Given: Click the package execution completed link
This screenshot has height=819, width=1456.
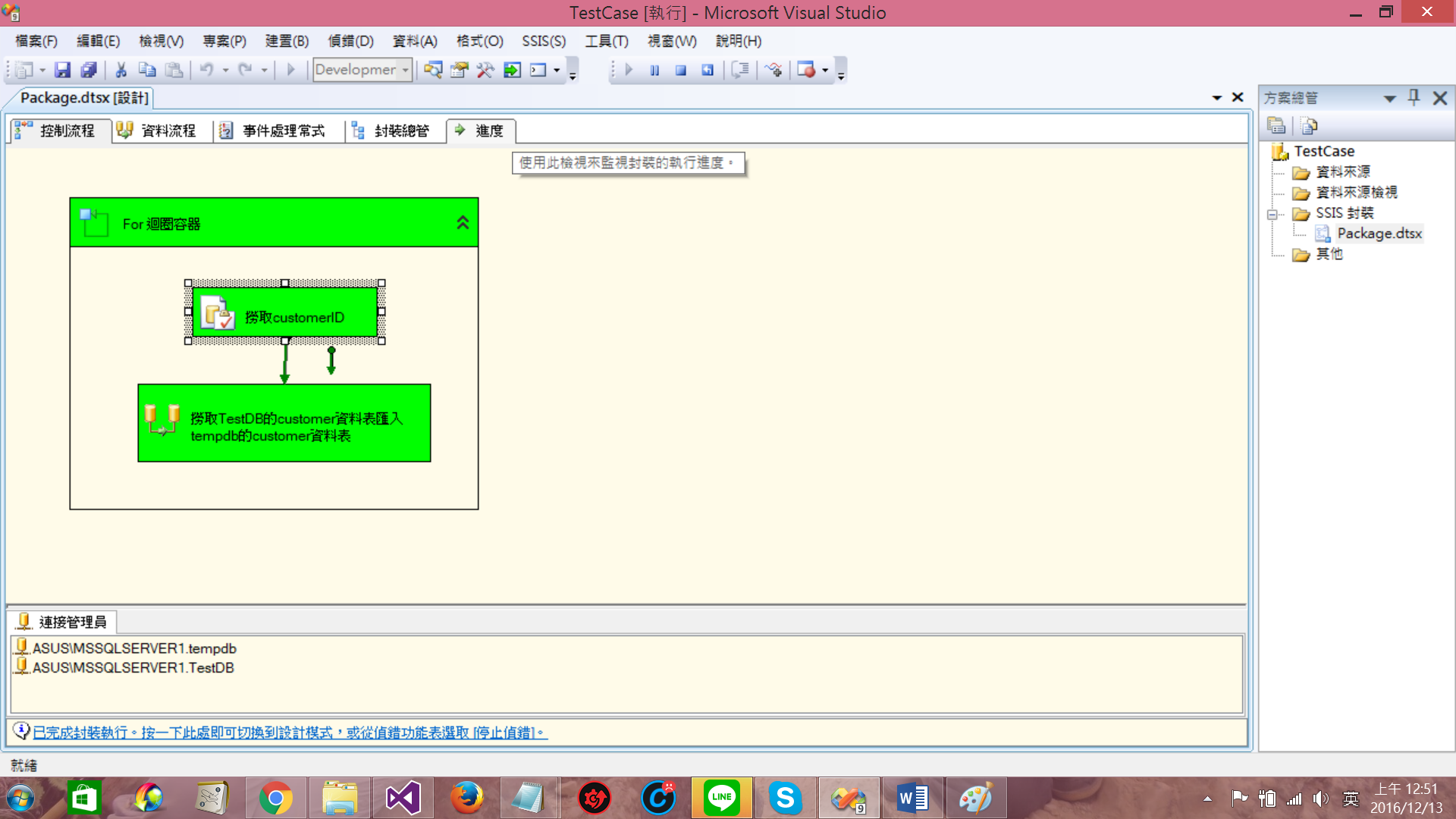Looking at the screenshot, I should (290, 733).
